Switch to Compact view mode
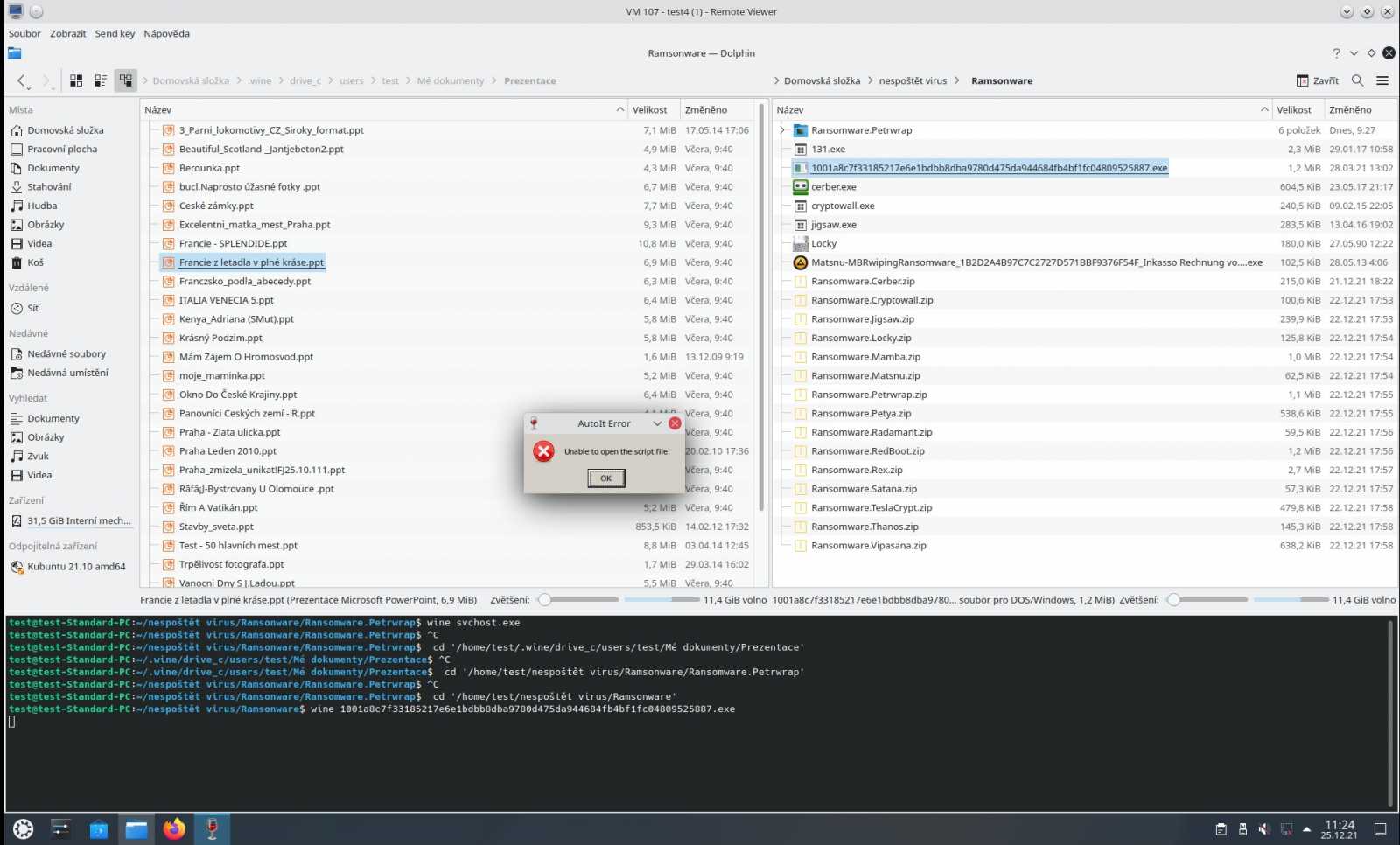1400x845 pixels. click(x=101, y=80)
